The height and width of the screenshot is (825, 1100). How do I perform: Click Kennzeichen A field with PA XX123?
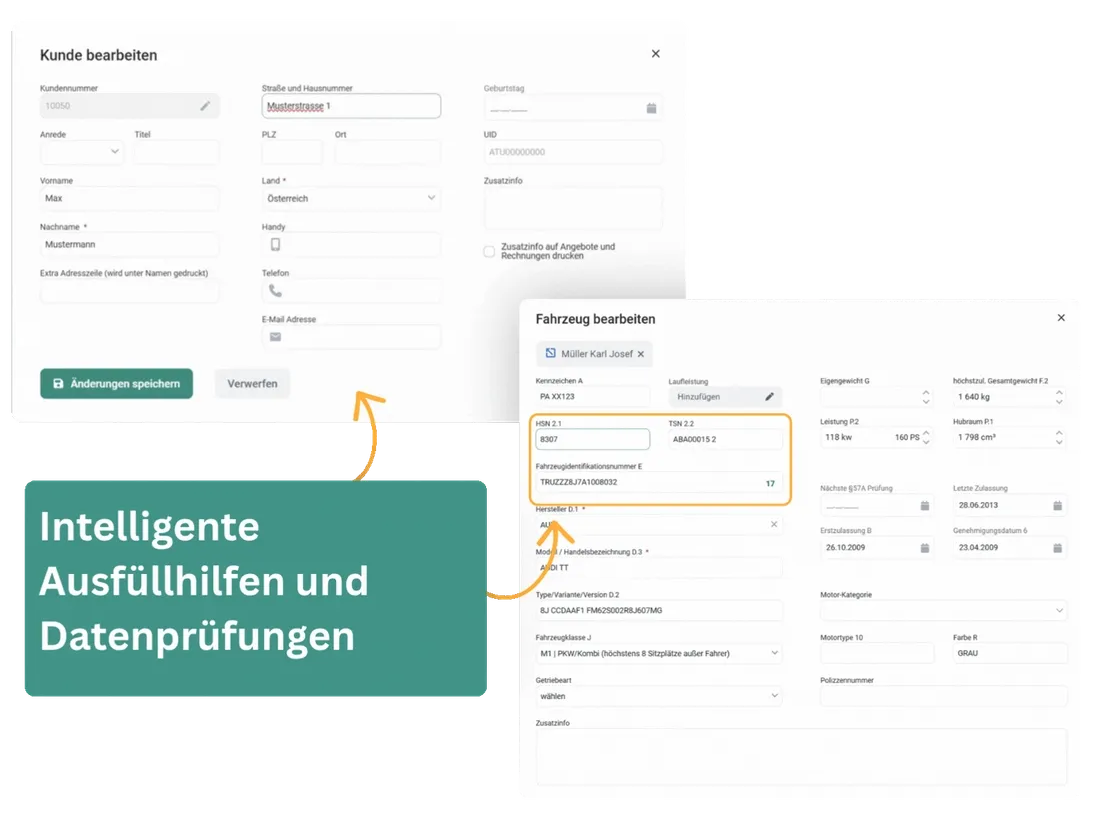[593, 396]
